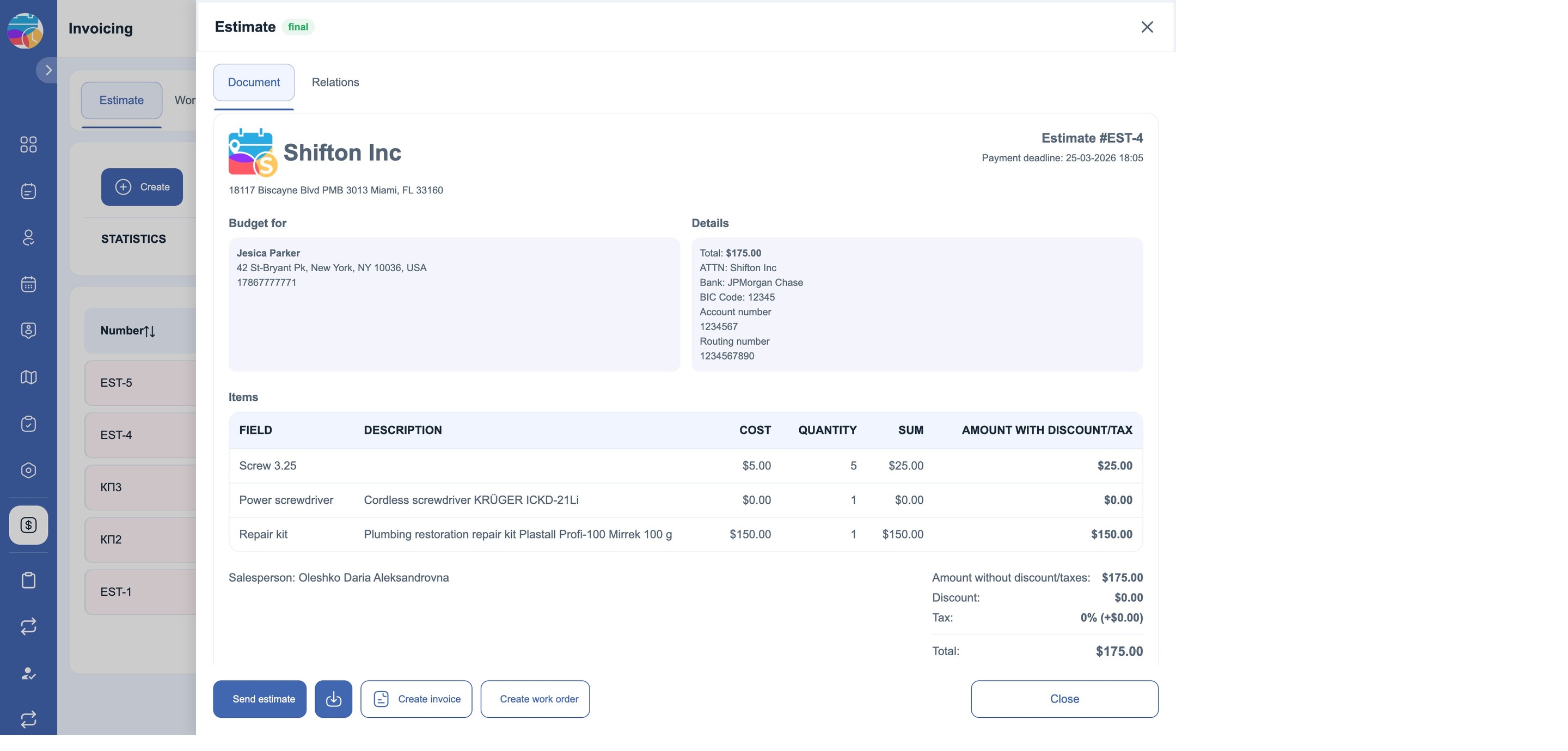This screenshot has width=1568, height=751.
Task: Click the Create invoice button
Action: [416, 699]
